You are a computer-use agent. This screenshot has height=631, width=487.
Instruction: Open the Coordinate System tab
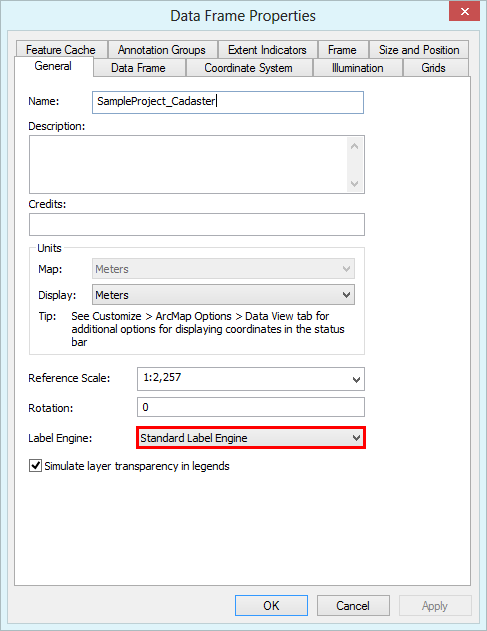click(249, 68)
